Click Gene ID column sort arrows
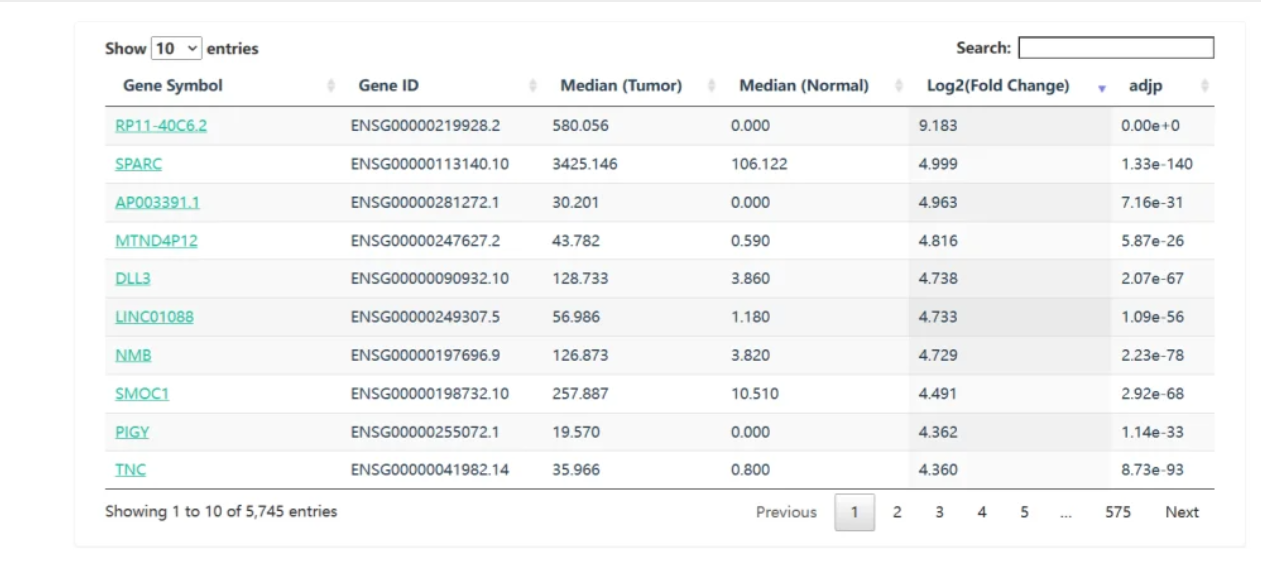This screenshot has width=1261, height=586. coord(532,87)
